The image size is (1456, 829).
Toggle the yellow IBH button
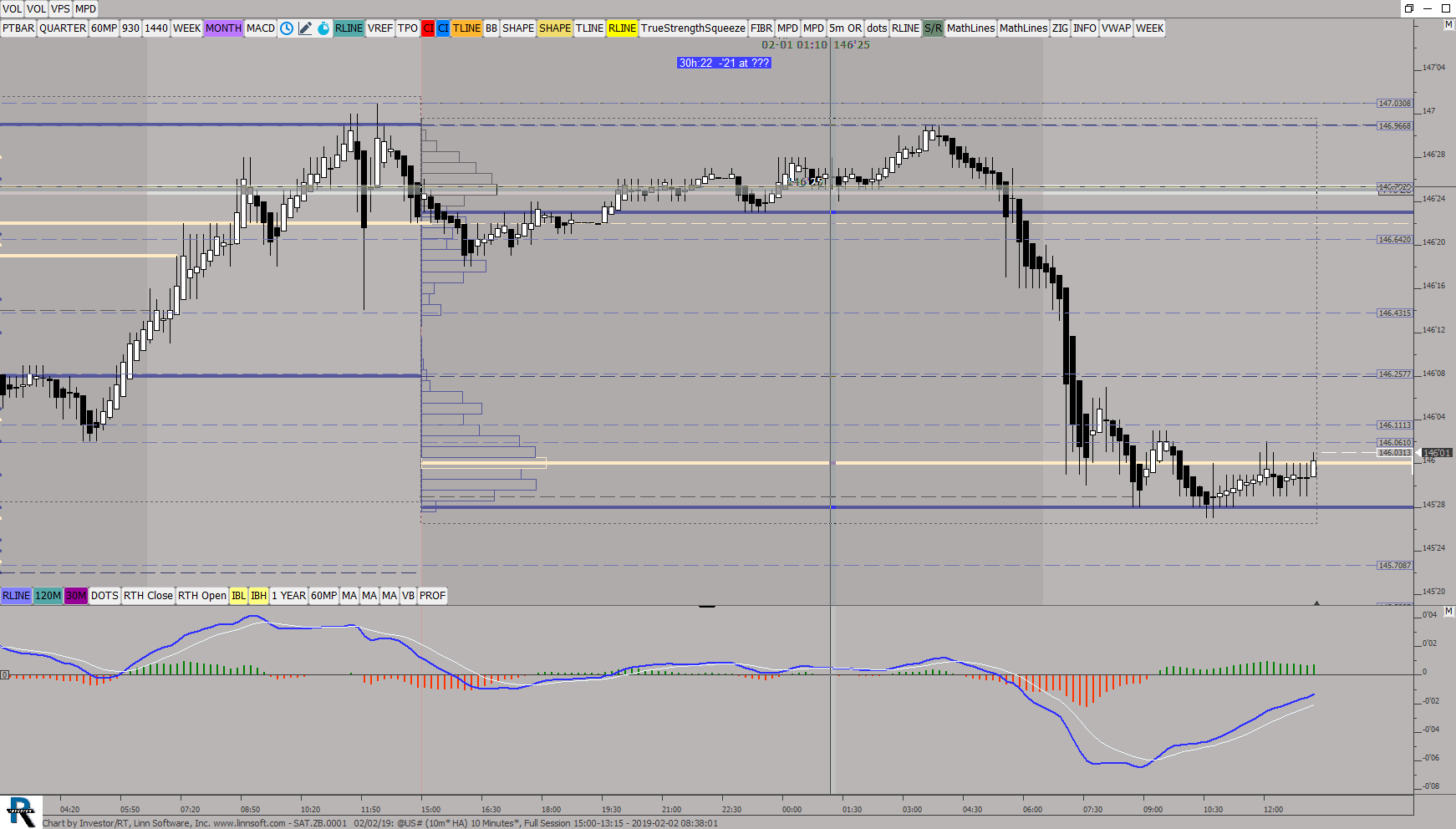(259, 596)
